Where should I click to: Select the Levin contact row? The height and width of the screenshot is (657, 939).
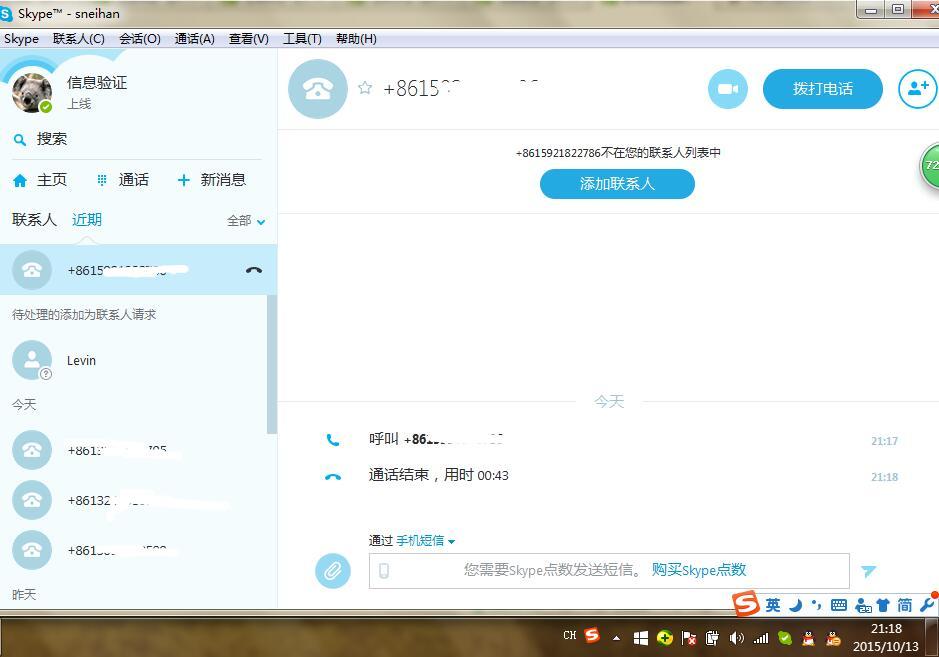click(x=138, y=360)
